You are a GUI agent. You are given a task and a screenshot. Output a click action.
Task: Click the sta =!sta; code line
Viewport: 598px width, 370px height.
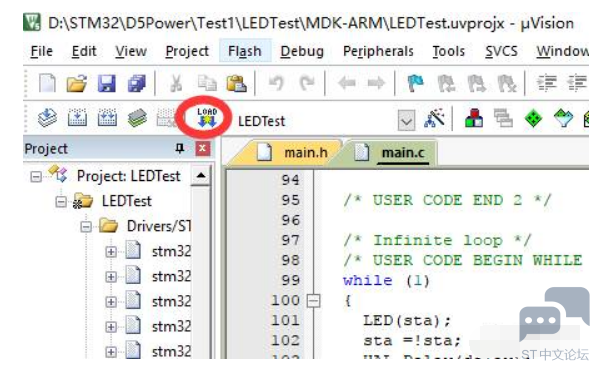(412, 340)
